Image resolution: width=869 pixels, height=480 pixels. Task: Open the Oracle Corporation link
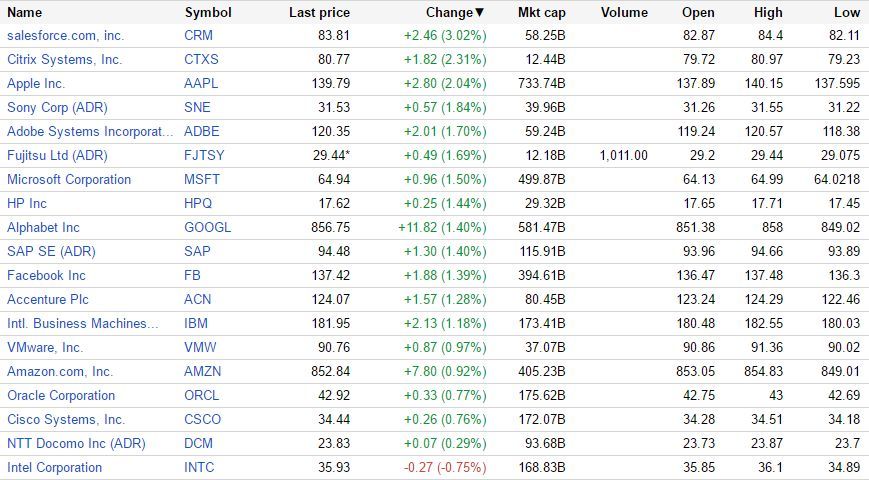coord(61,395)
